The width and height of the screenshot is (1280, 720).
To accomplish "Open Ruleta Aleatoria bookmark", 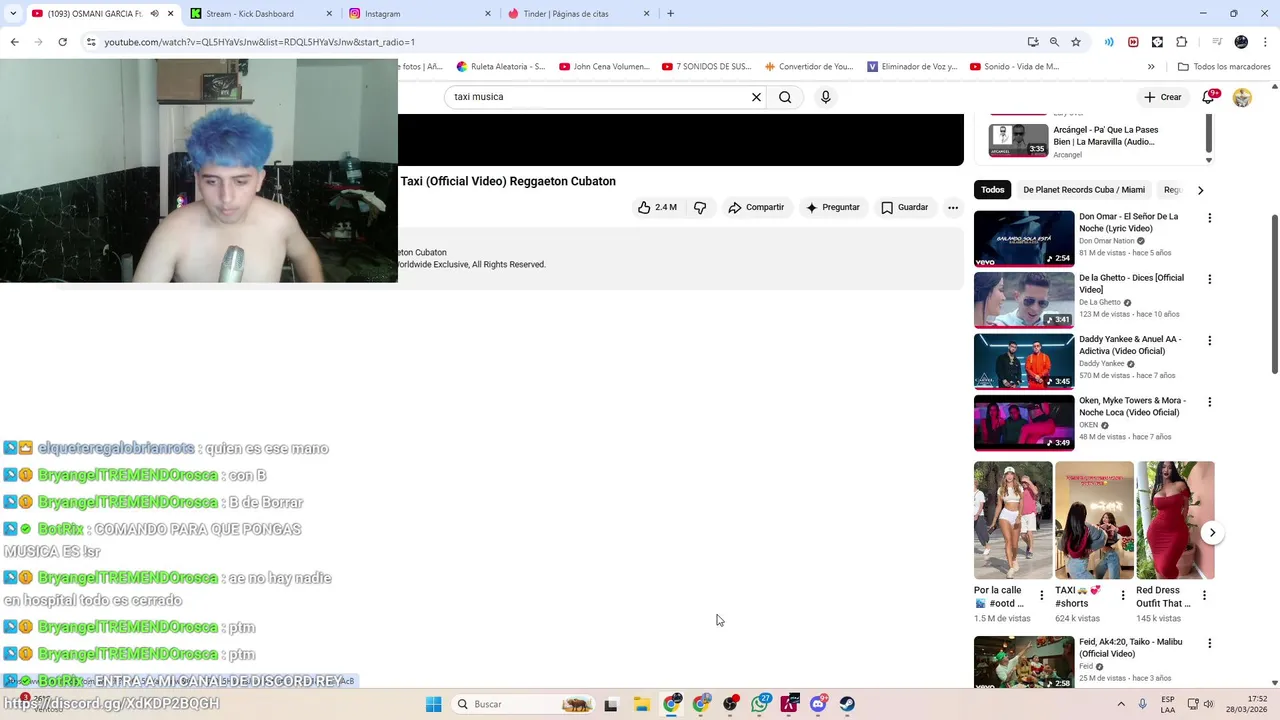I will click(501, 67).
